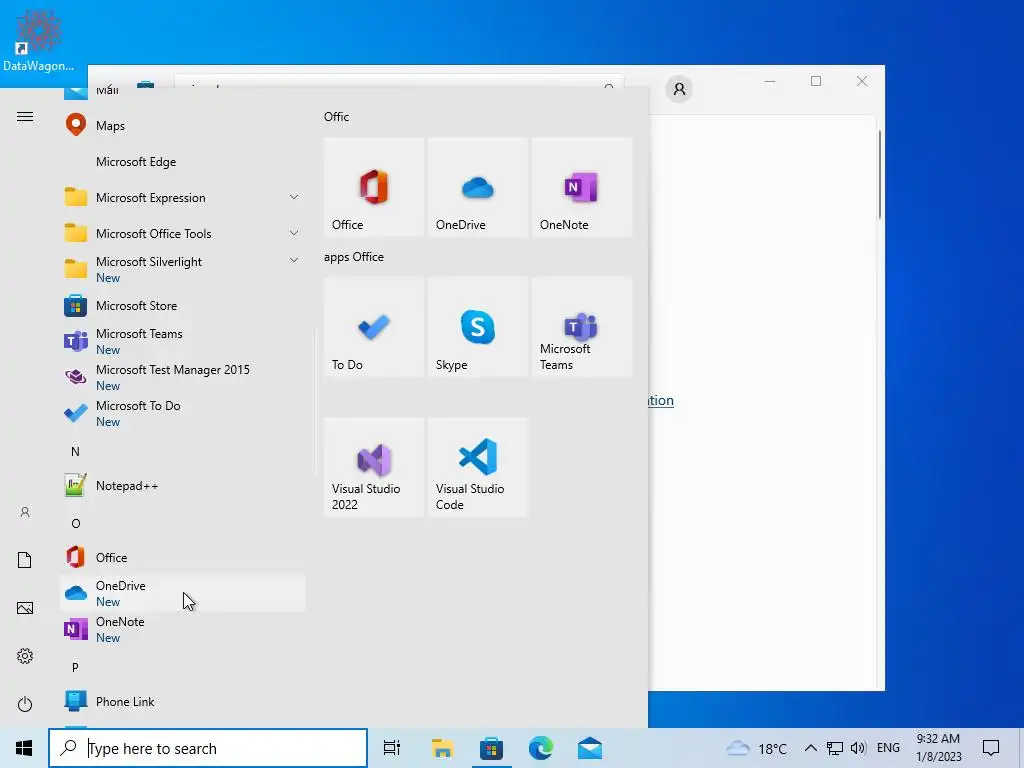
Task: Open Settings gear in Start sidebar
Action: tap(25, 656)
